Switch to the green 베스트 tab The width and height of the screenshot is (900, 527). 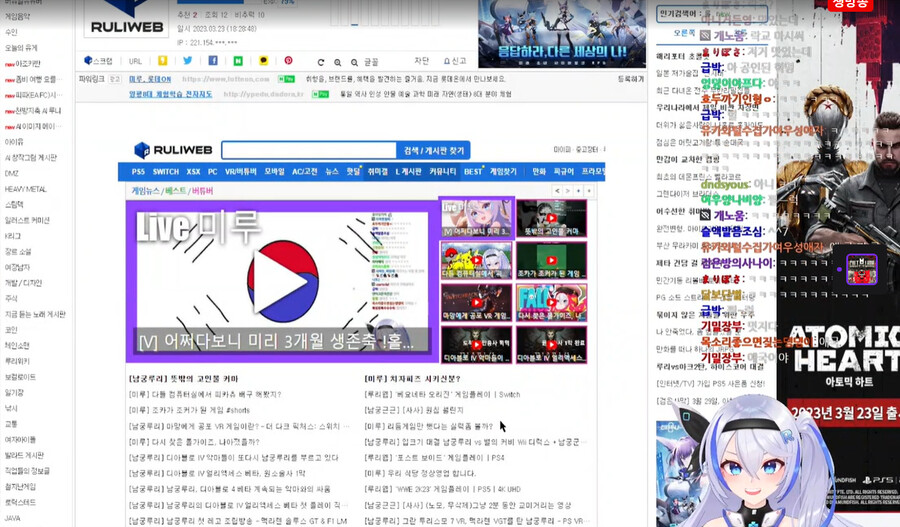[x=176, y=191]
